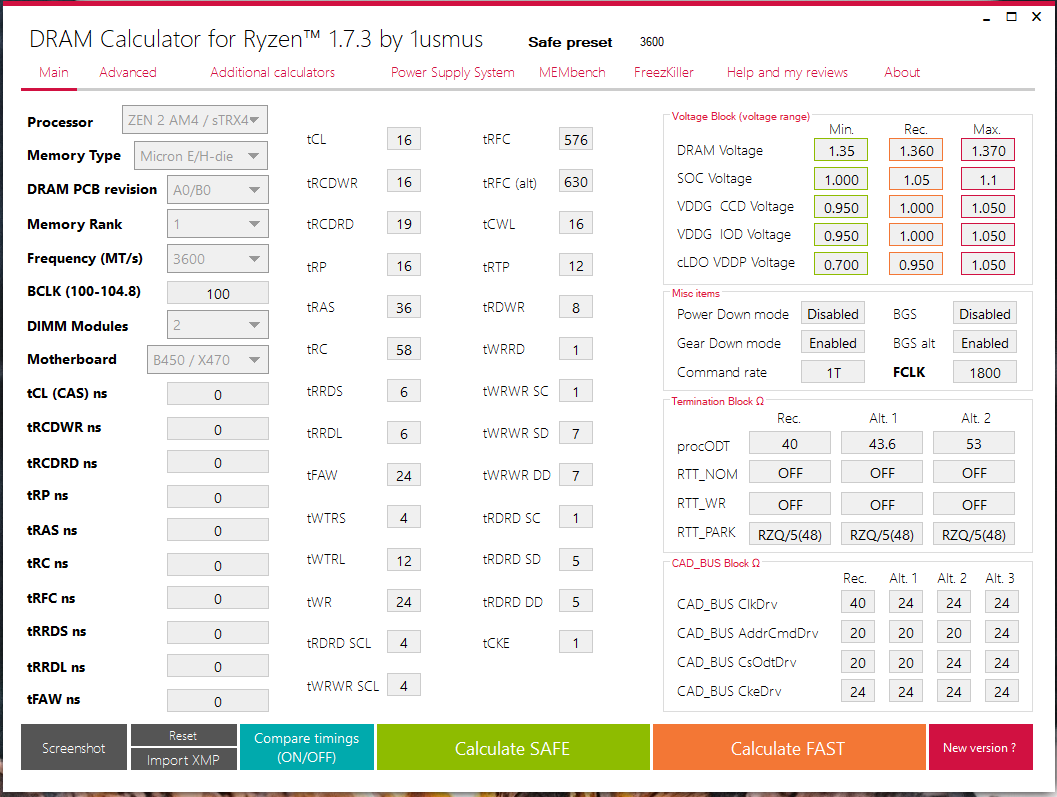Click the tRP ns input field
This screenshot has width=1057, height=797.
click(218, 497)
